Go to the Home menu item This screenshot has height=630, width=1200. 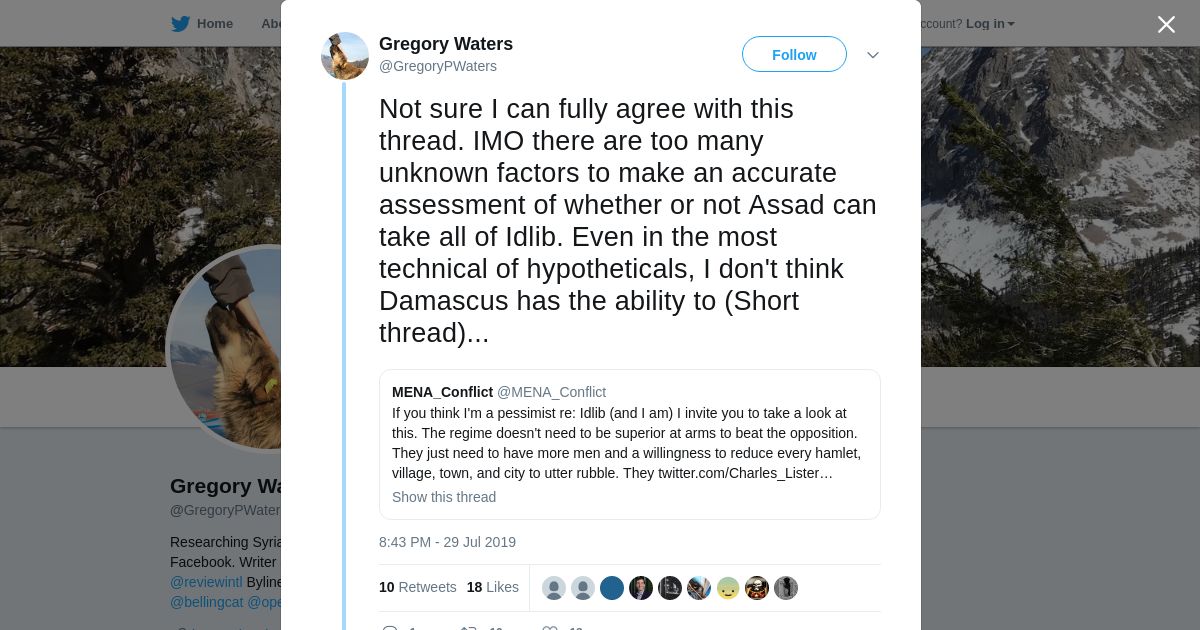point(215,24)
